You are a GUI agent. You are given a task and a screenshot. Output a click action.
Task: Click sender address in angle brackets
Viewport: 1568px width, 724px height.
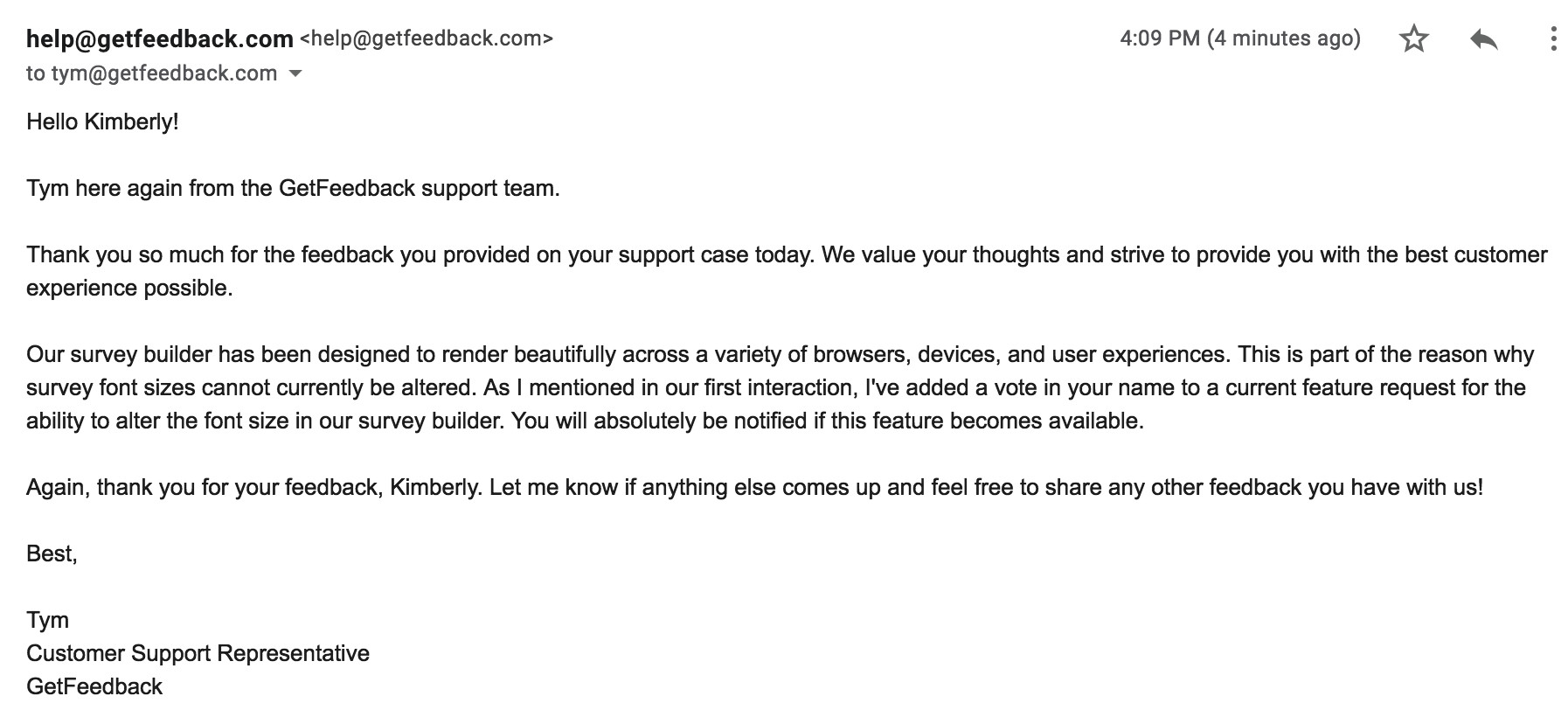427,39
